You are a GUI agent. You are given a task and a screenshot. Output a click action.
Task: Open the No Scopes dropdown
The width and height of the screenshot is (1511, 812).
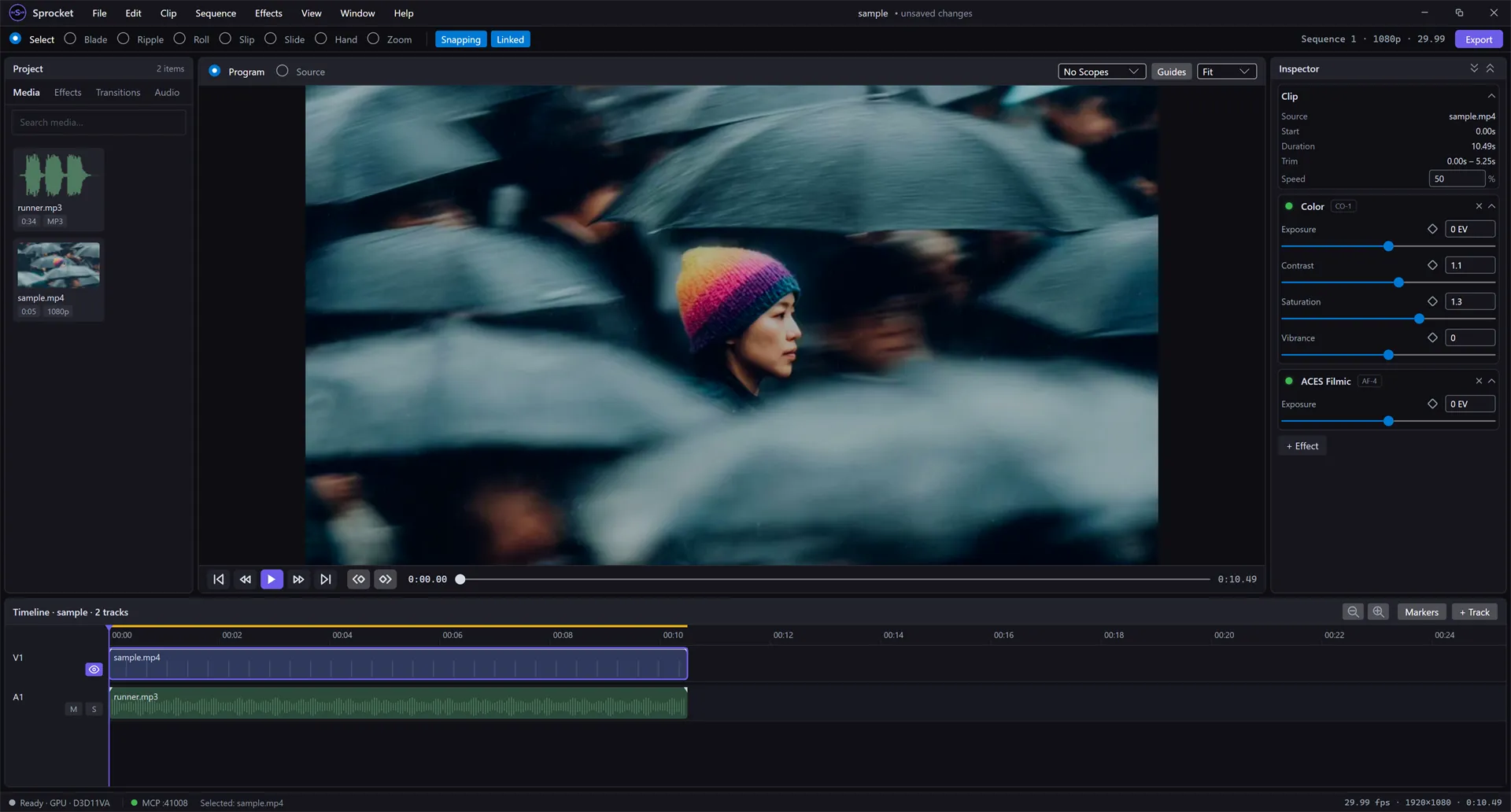tap(1102, 72)
